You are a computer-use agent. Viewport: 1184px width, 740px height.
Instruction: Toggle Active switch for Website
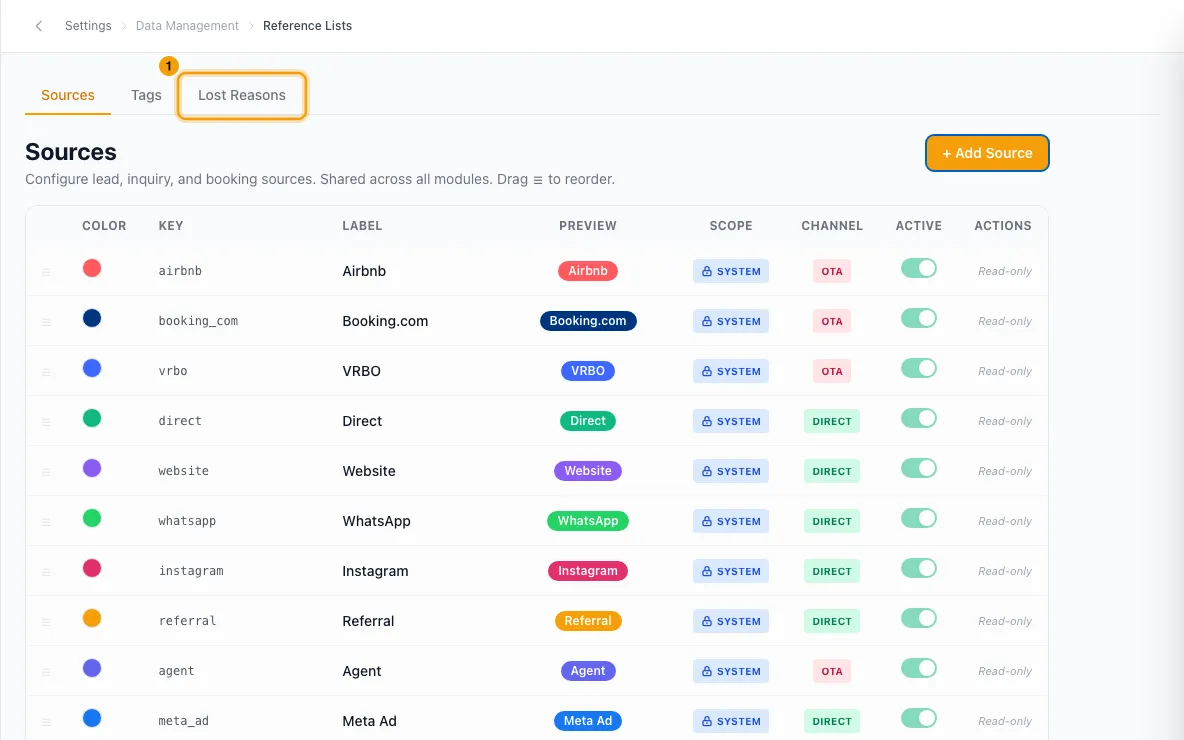click(919, 468)
